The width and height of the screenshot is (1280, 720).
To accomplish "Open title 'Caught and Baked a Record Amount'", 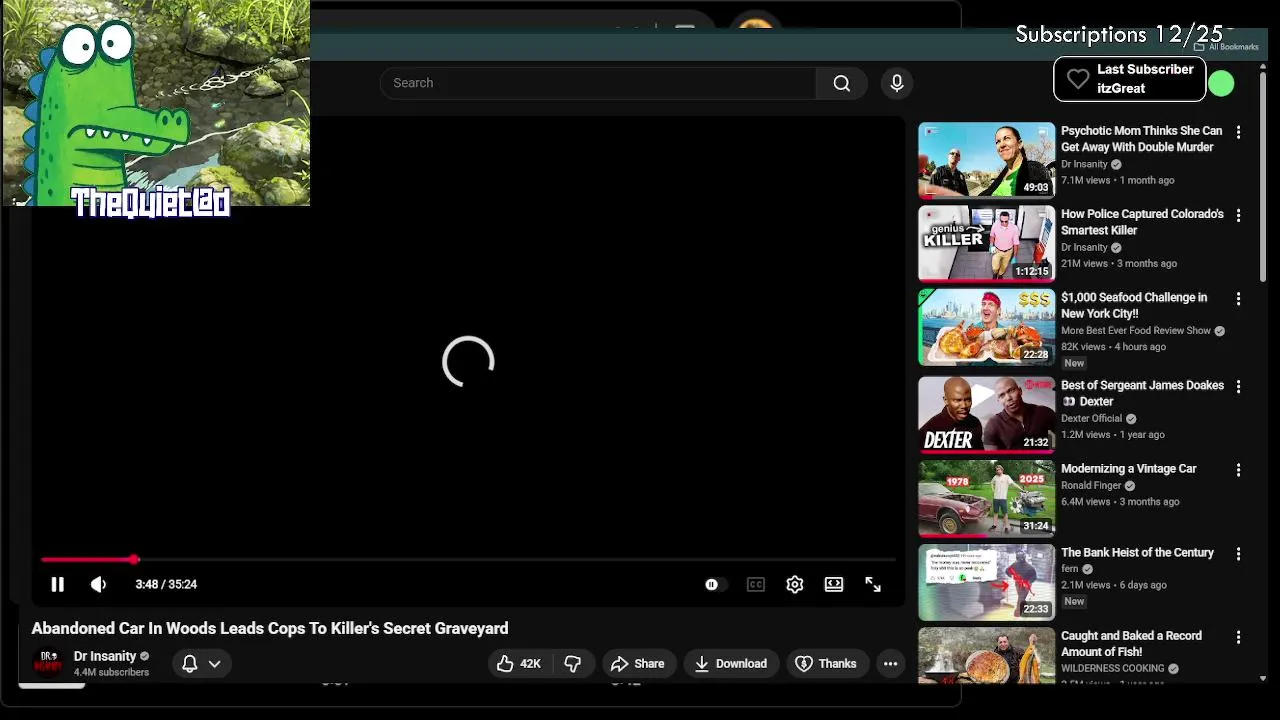I will pos(1131,643).
